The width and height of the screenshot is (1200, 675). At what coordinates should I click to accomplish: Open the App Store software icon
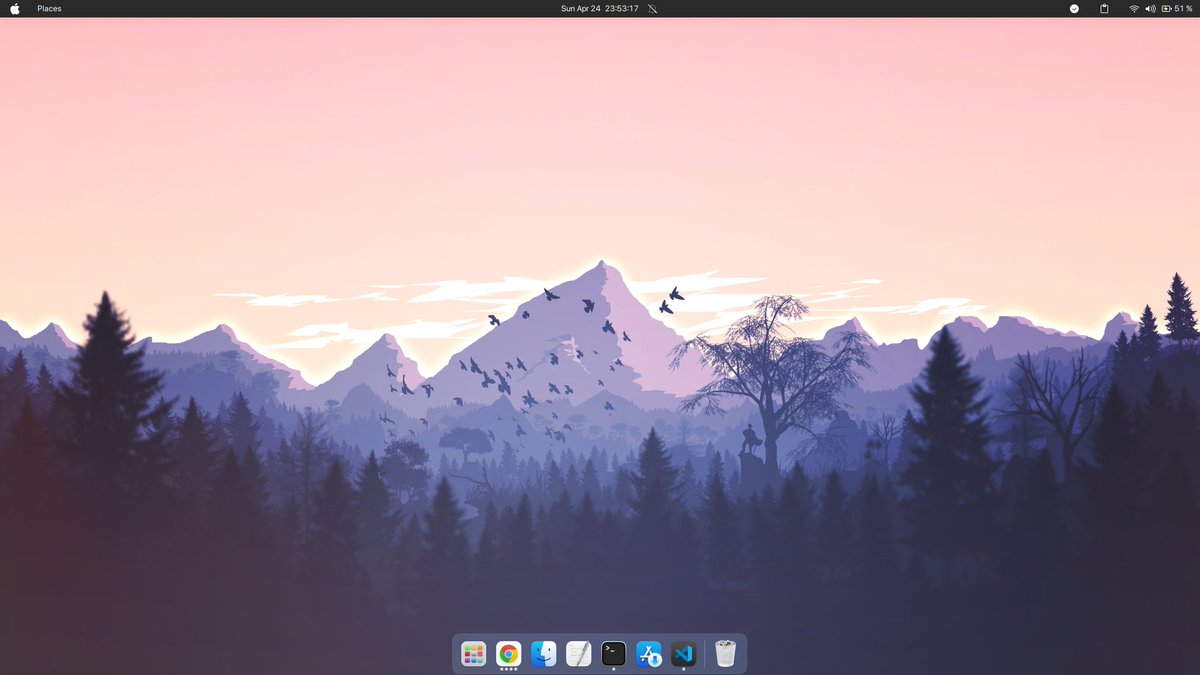[649, 654]
